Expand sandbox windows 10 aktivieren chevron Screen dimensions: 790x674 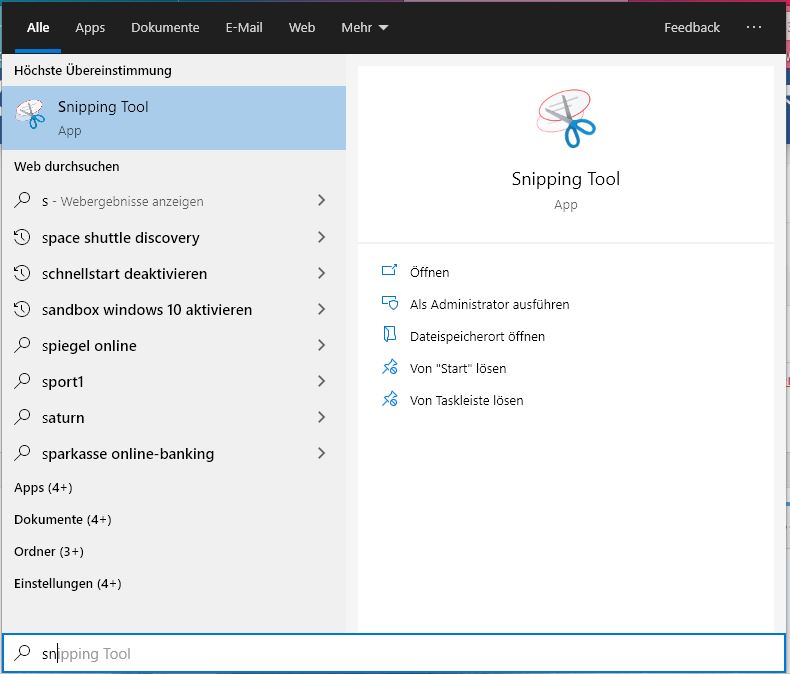321,309
